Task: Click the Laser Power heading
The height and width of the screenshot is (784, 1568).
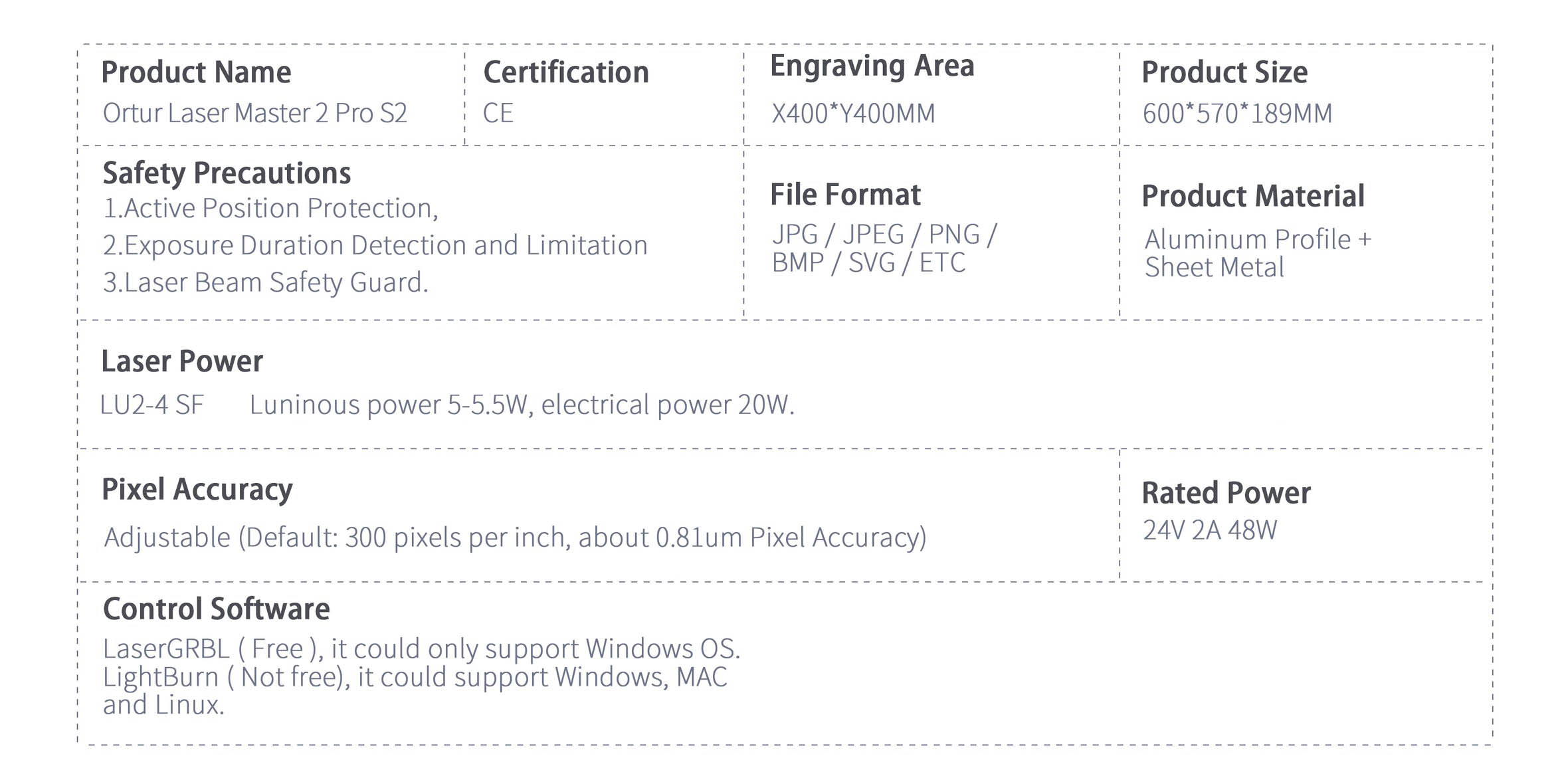Action: click(182, 361)
